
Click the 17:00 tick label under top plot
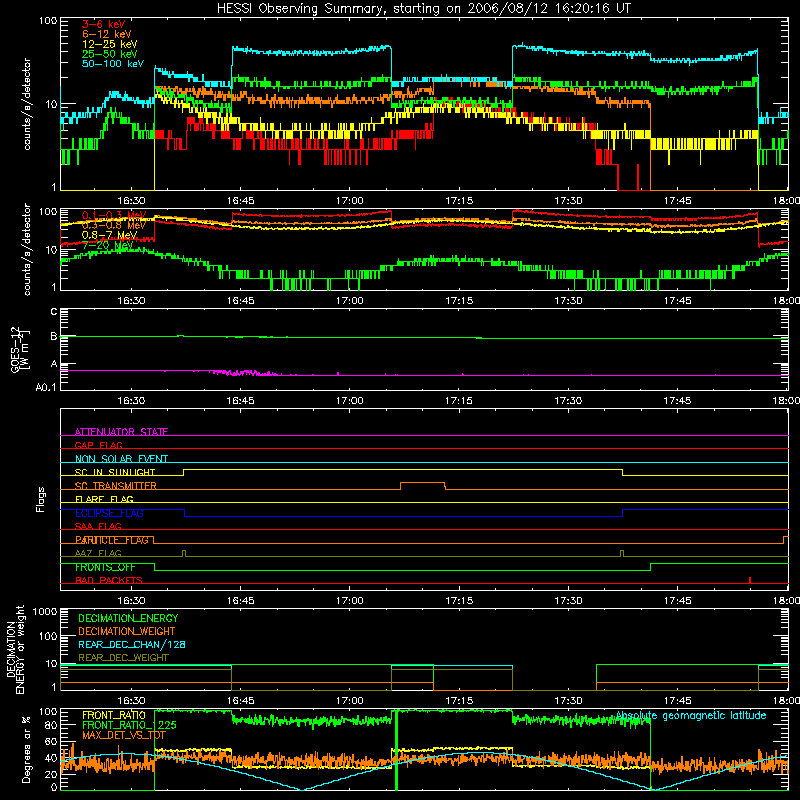pyautogui.click(x=350, y=201)
